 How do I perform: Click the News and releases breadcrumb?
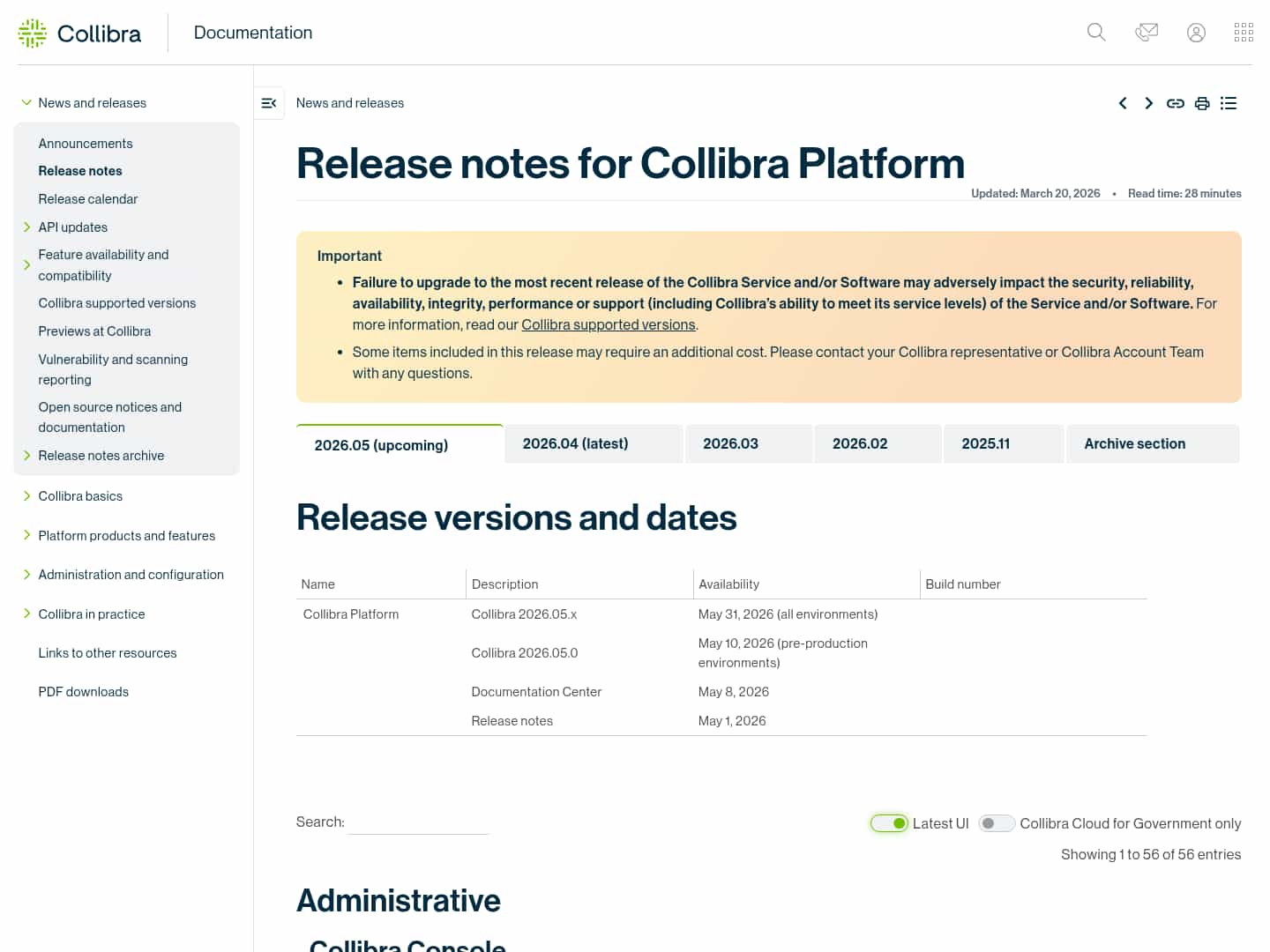point(350,103)
